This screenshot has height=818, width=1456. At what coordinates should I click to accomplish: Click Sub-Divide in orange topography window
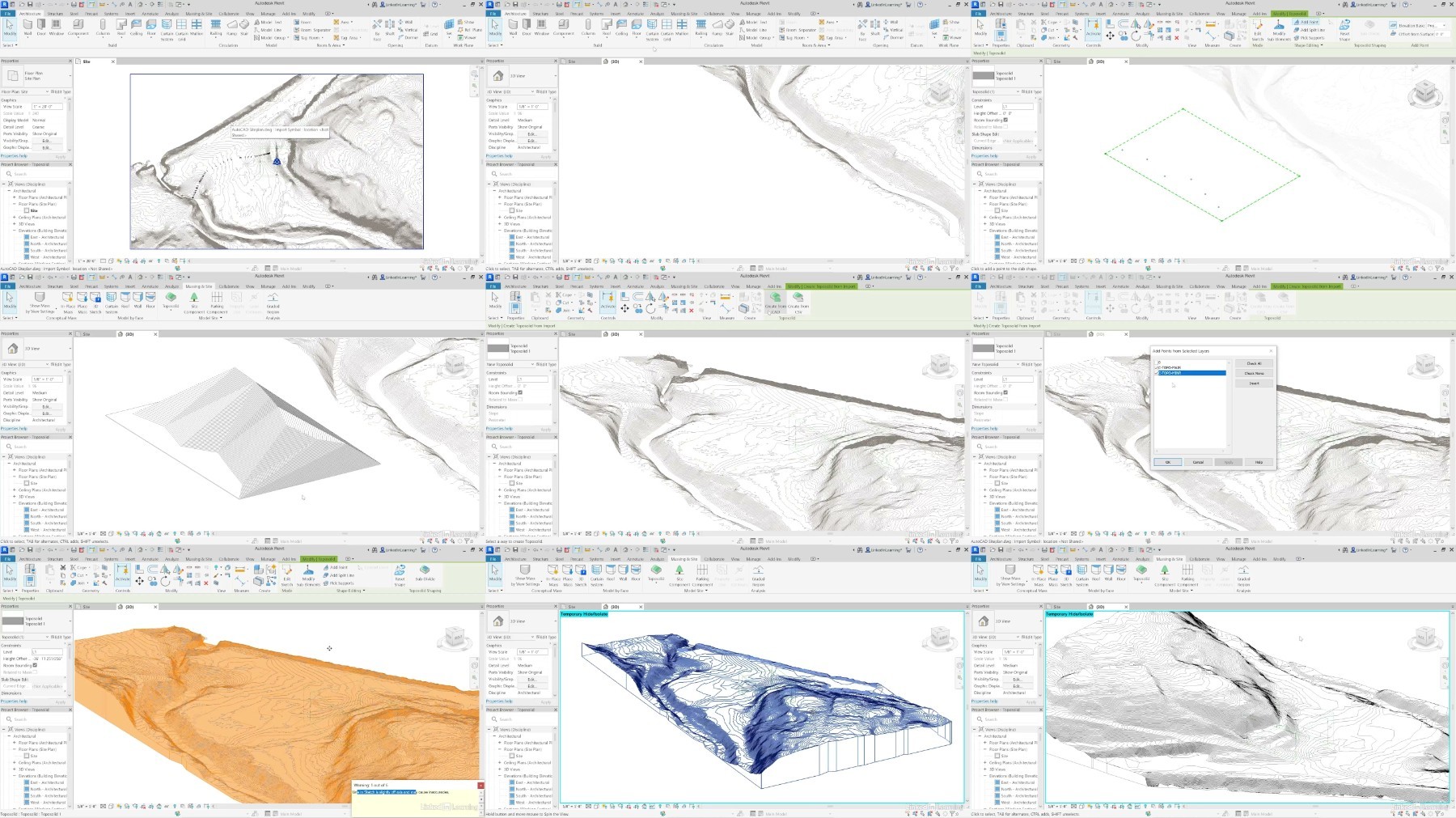[x=425, y=573]
